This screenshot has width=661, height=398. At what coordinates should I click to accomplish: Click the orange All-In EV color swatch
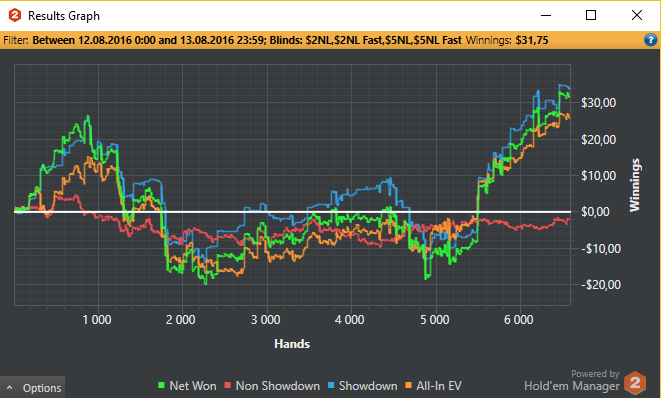coord(408,385)
